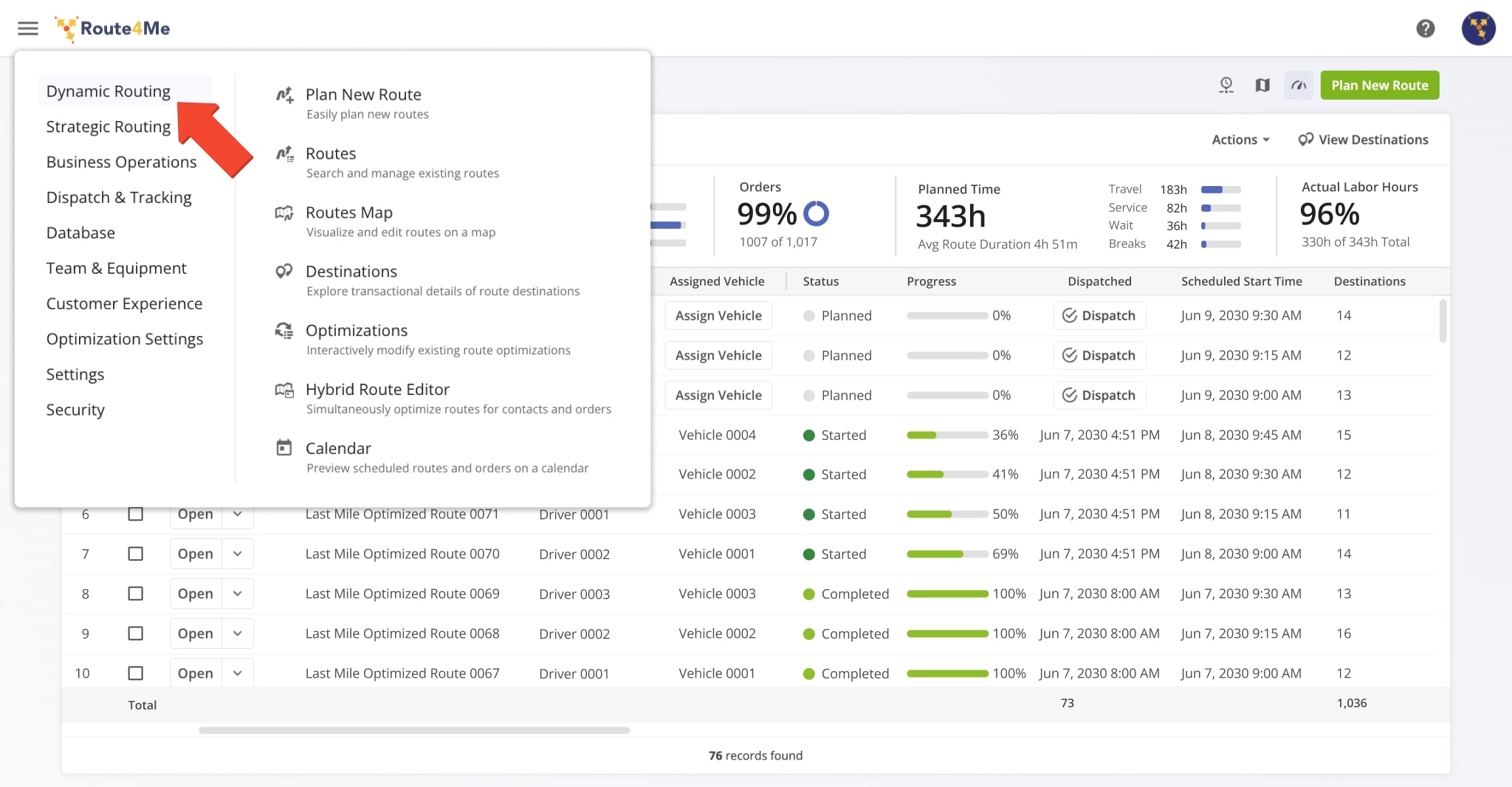This screenshot has height=787, width=1512.
Task: Expand the Actions dropdown
Action: 1240,140
